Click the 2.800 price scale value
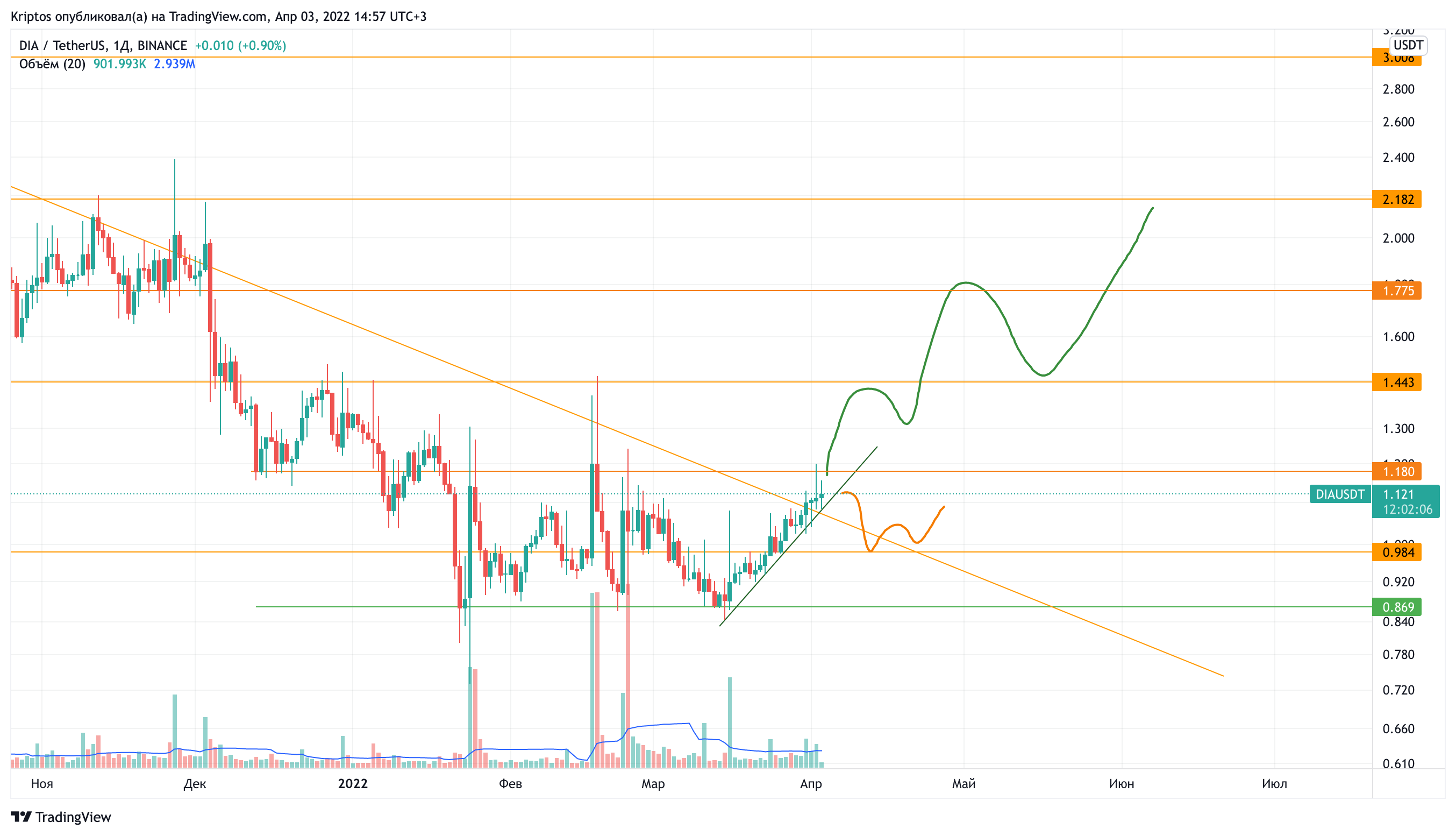 click(x=1398, y=89)
